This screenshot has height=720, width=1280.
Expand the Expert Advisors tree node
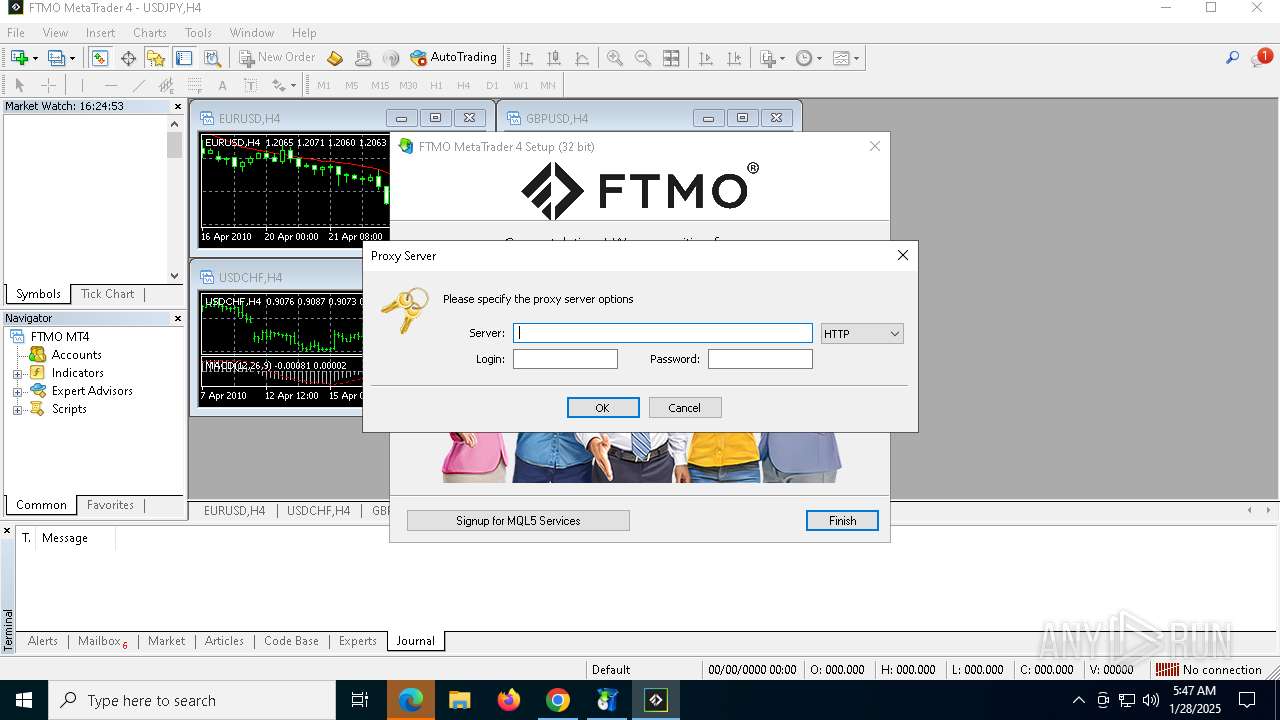pyautogui.click(x=17, y=391)
